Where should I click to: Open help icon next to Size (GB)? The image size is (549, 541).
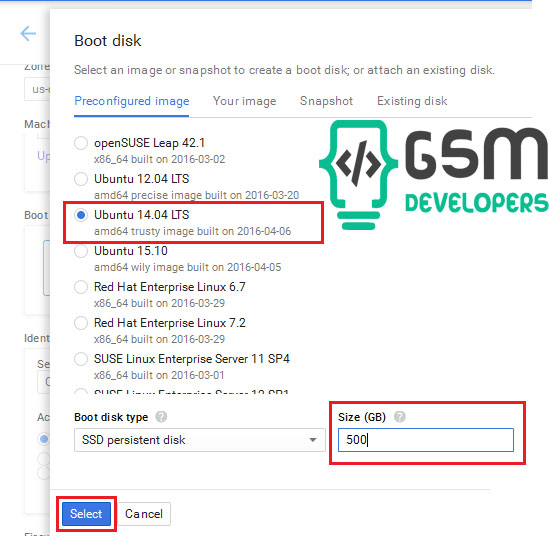click(399, 417)
